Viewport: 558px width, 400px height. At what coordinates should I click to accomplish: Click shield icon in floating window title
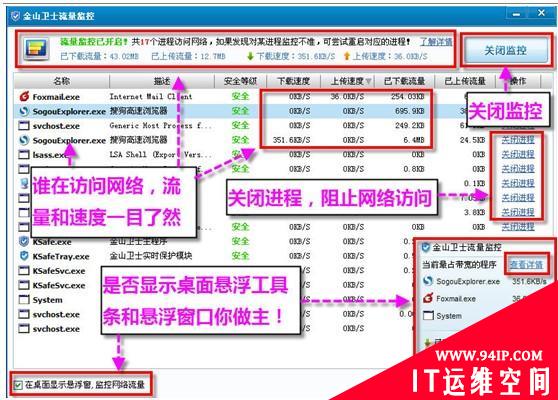(x=425, y=247)
